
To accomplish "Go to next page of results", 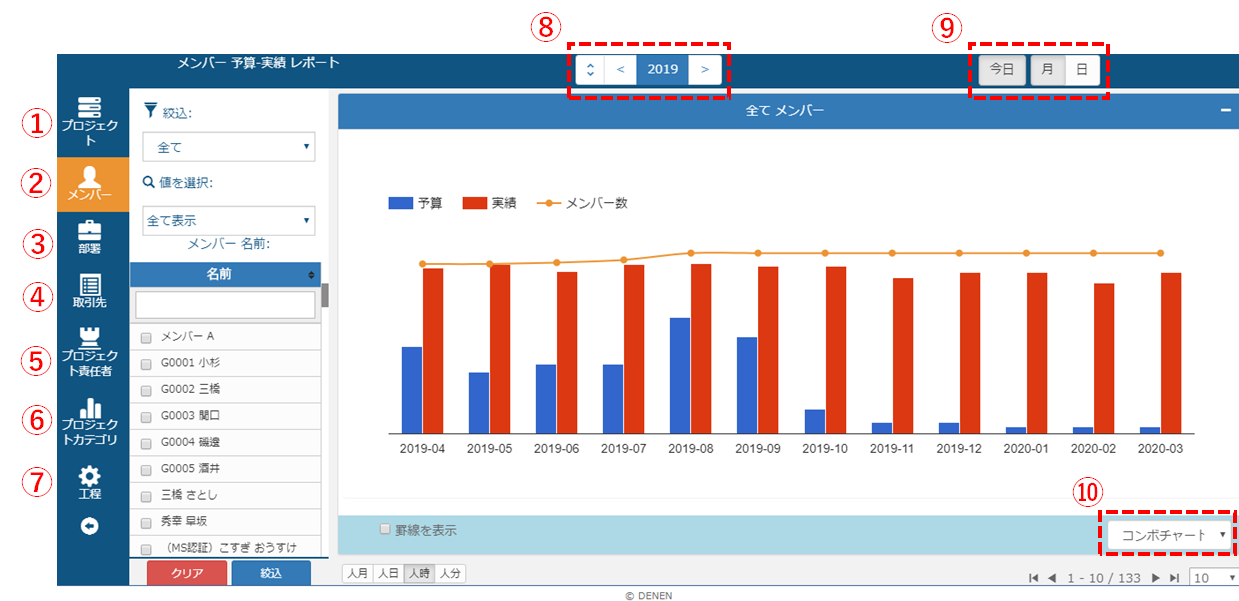I will [1156, 578].
